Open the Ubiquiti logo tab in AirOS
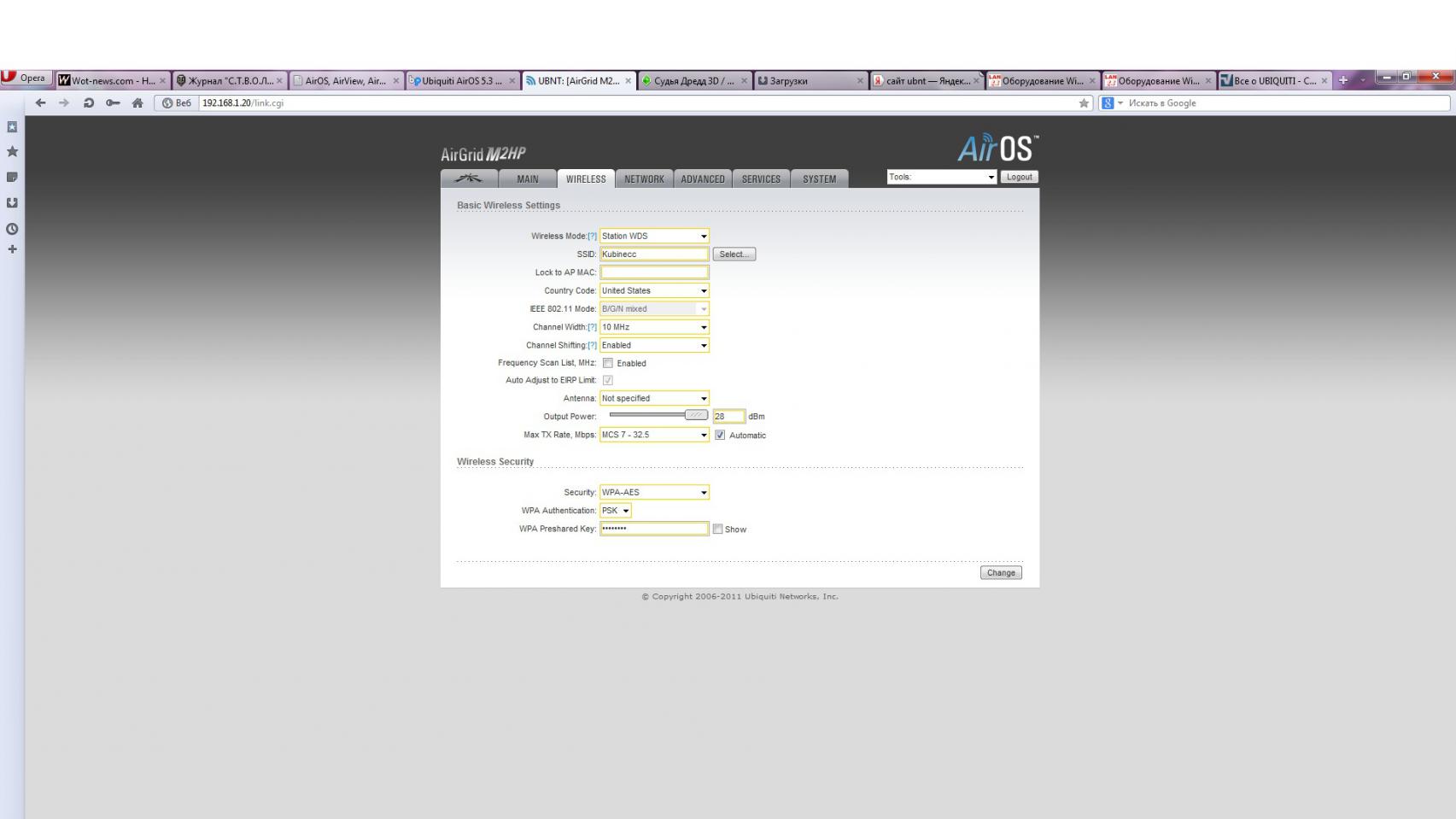The width and height of the screenshot is (1456, 819). point(469,178)
